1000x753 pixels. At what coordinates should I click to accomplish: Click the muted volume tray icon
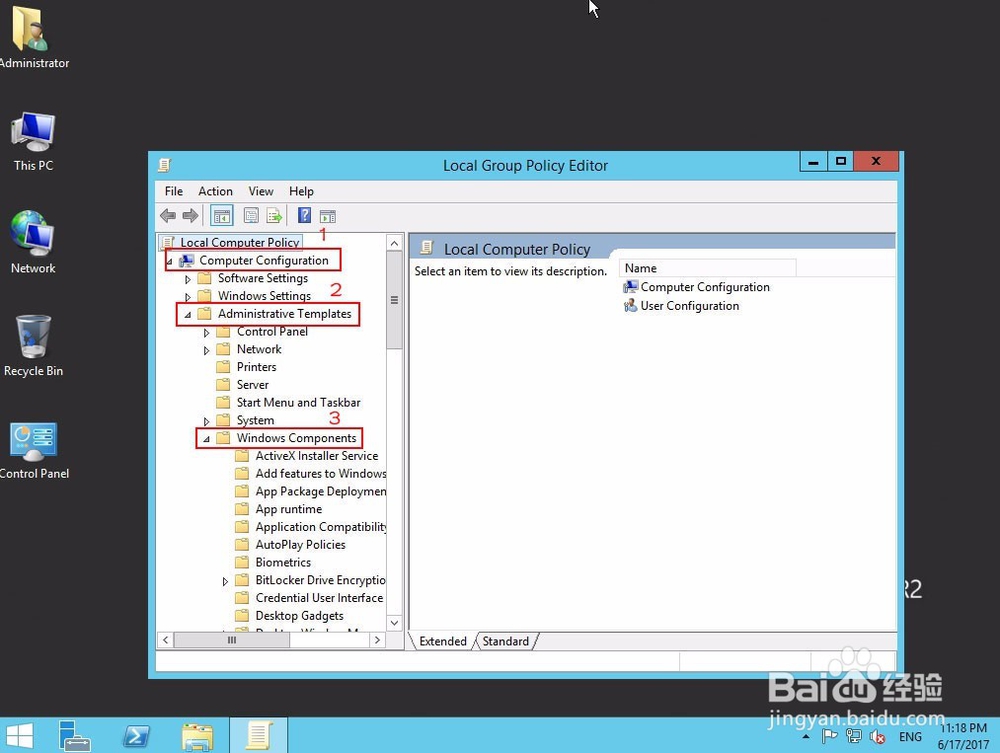(x=878, y=737)
